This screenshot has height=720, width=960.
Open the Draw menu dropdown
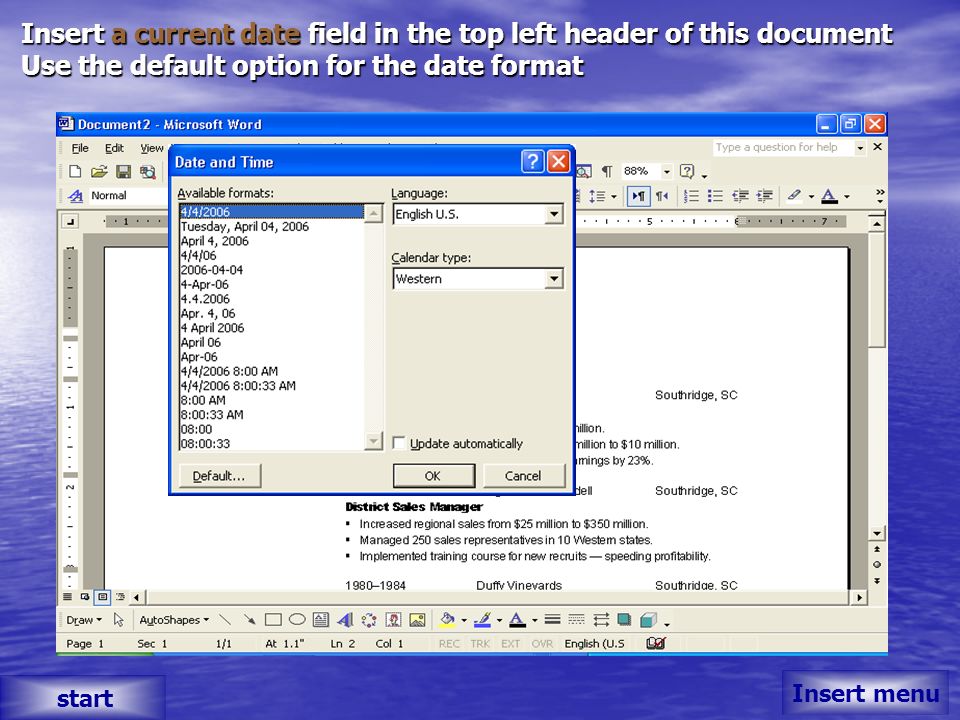pos(84,620)
